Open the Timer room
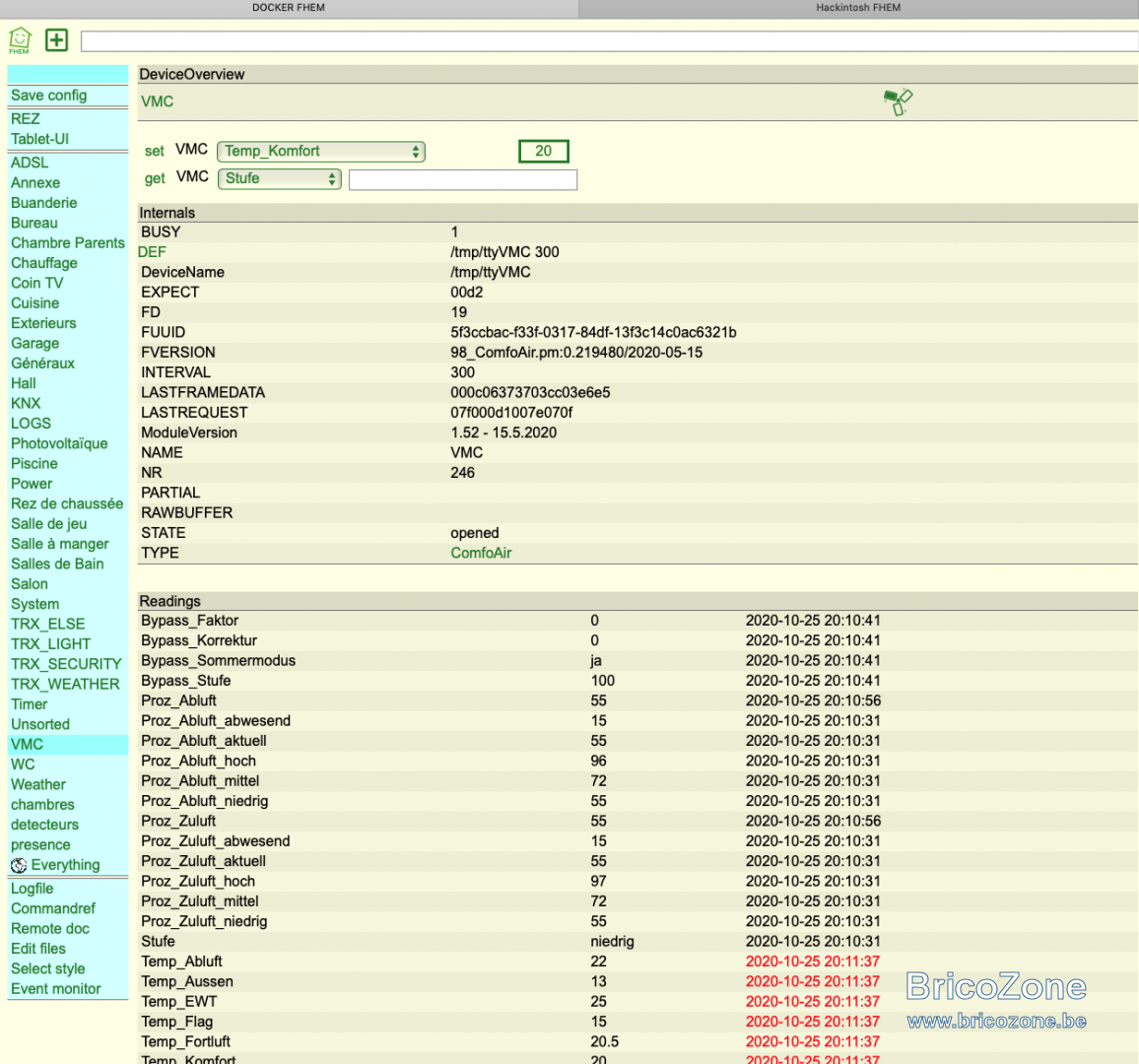This screenshot has width=1139, height=1064. click(x=29, y=704)
